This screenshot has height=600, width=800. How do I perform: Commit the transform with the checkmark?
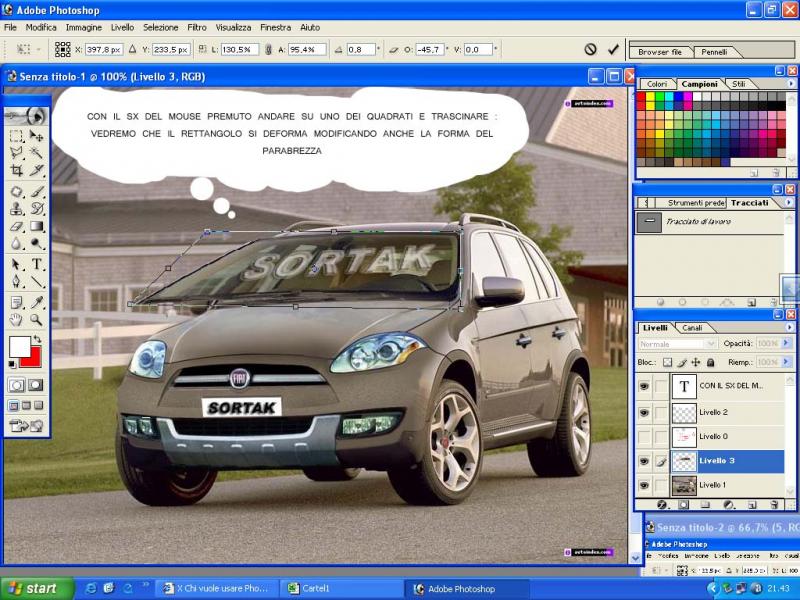(x=613, y=49)
